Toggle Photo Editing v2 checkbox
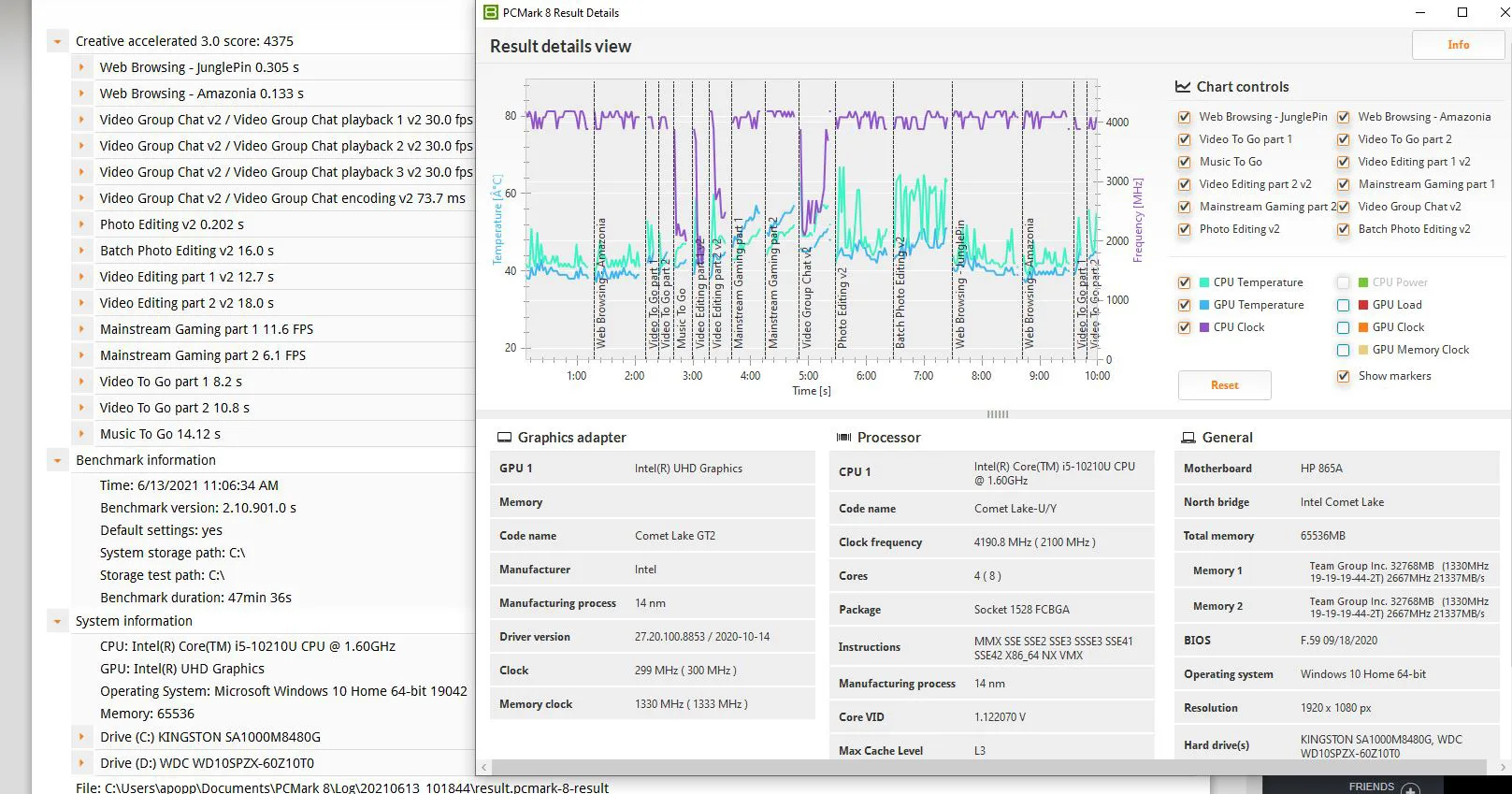 [x=1184, y=229]
